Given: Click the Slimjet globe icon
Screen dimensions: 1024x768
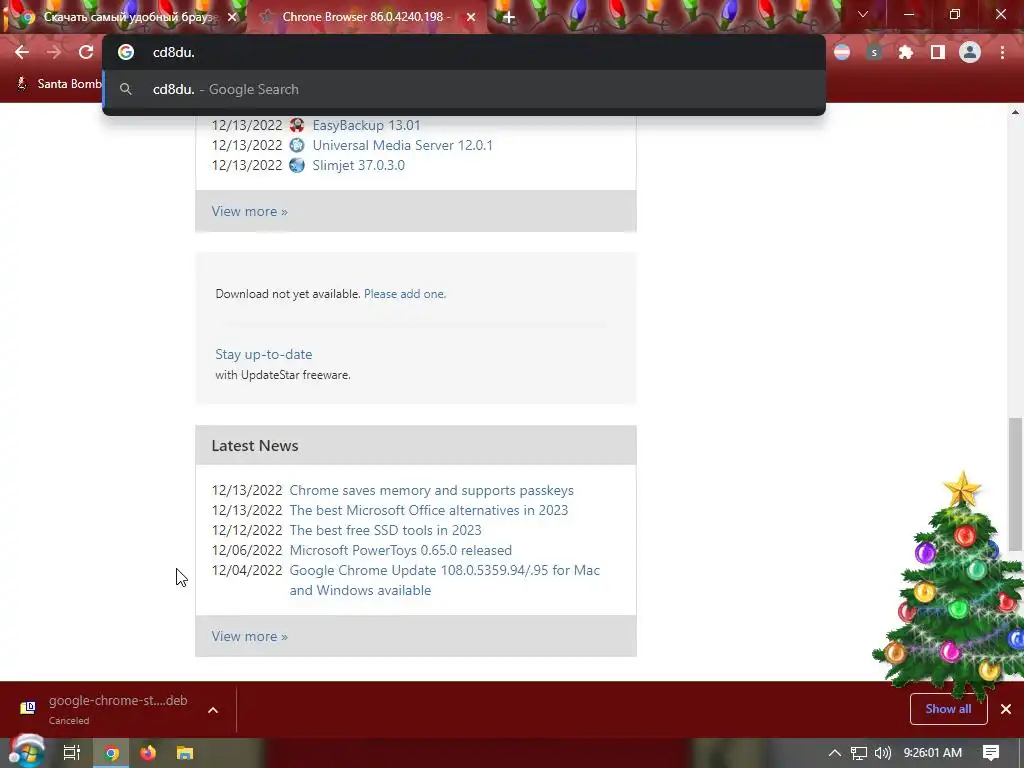Looking at the screenshot, I should click(x=297, y=165).
